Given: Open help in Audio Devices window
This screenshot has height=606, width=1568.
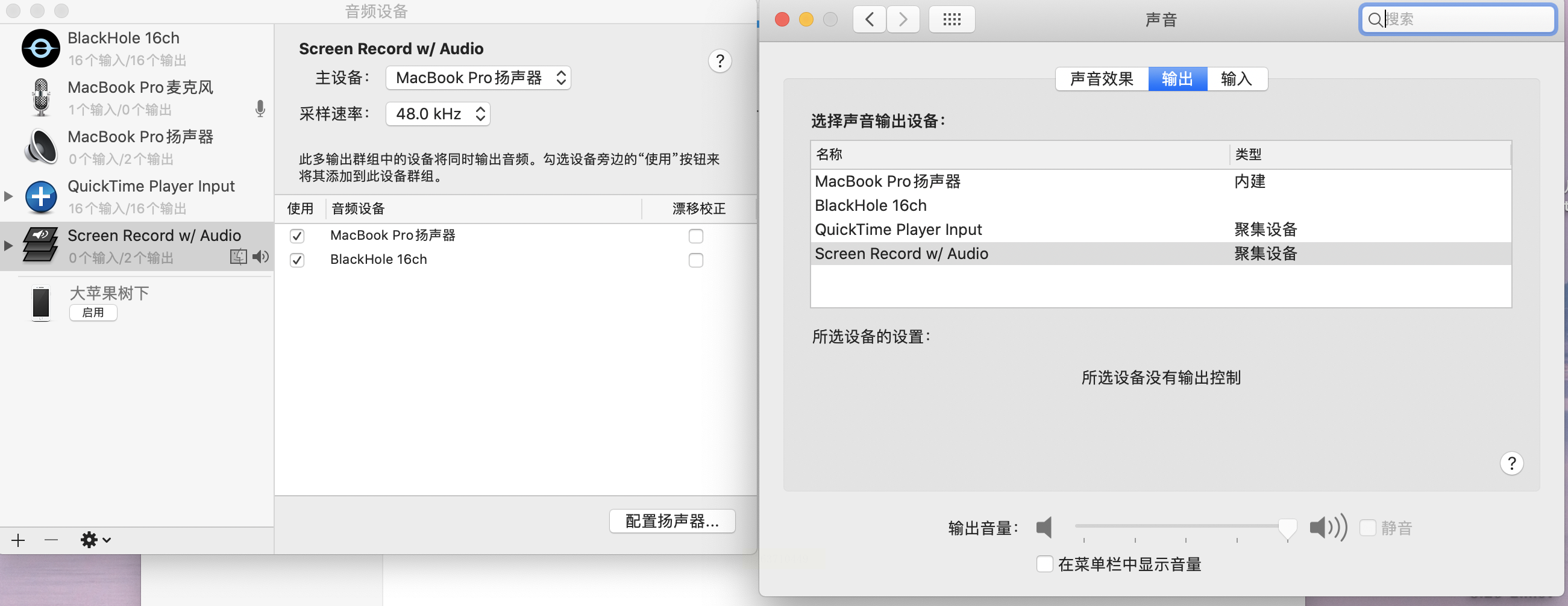Looking at the screenshot, I should click(x=720, y=61).
